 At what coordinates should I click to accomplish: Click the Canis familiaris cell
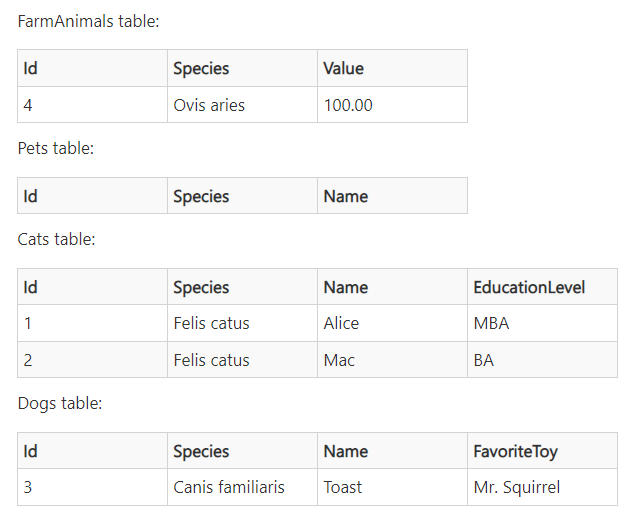click(242, 487)
